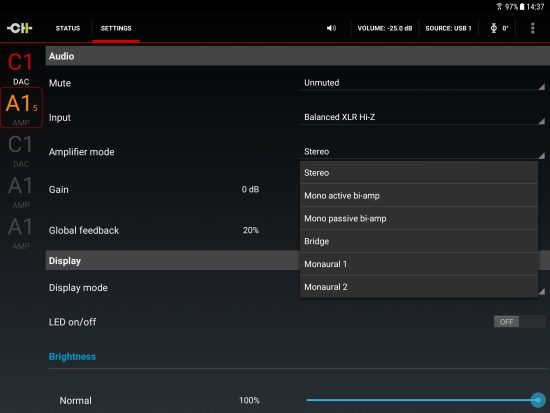The width and height of the screenshot is (550, 413).
Task: Open the Input dropdown Balanced XLR Hi-Z
Action: 422,117
